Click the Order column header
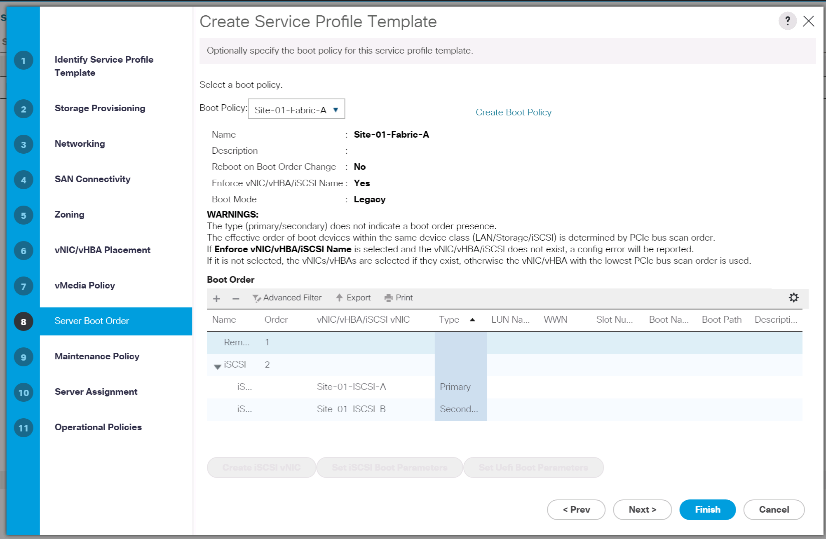The image size is (826, 539). coord(276,320)
